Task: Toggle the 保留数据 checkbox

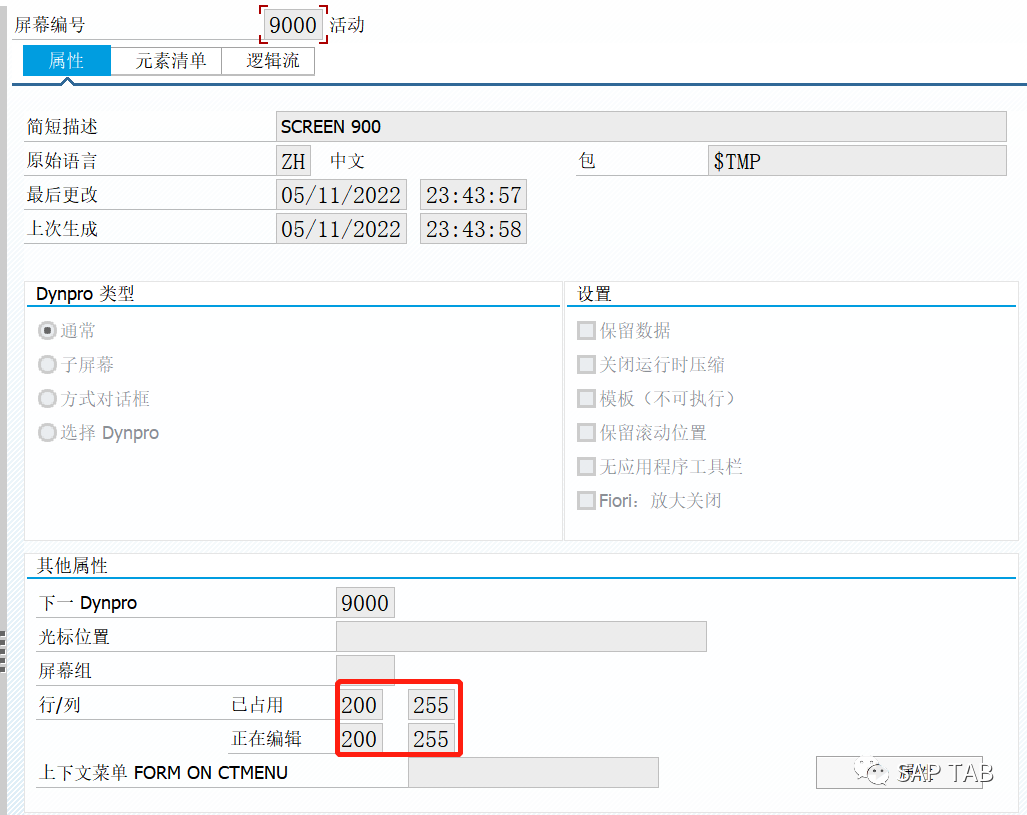Action: coord(586,331)
